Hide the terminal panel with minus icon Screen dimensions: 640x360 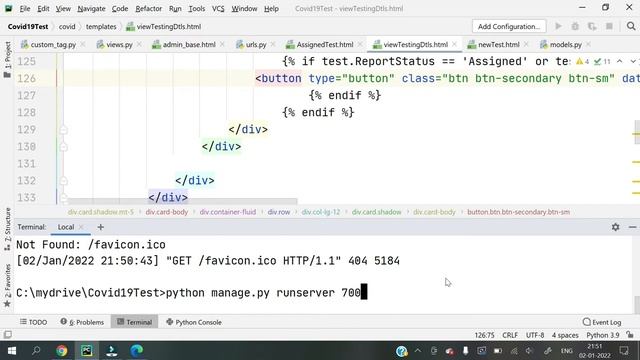pos(632,227)
